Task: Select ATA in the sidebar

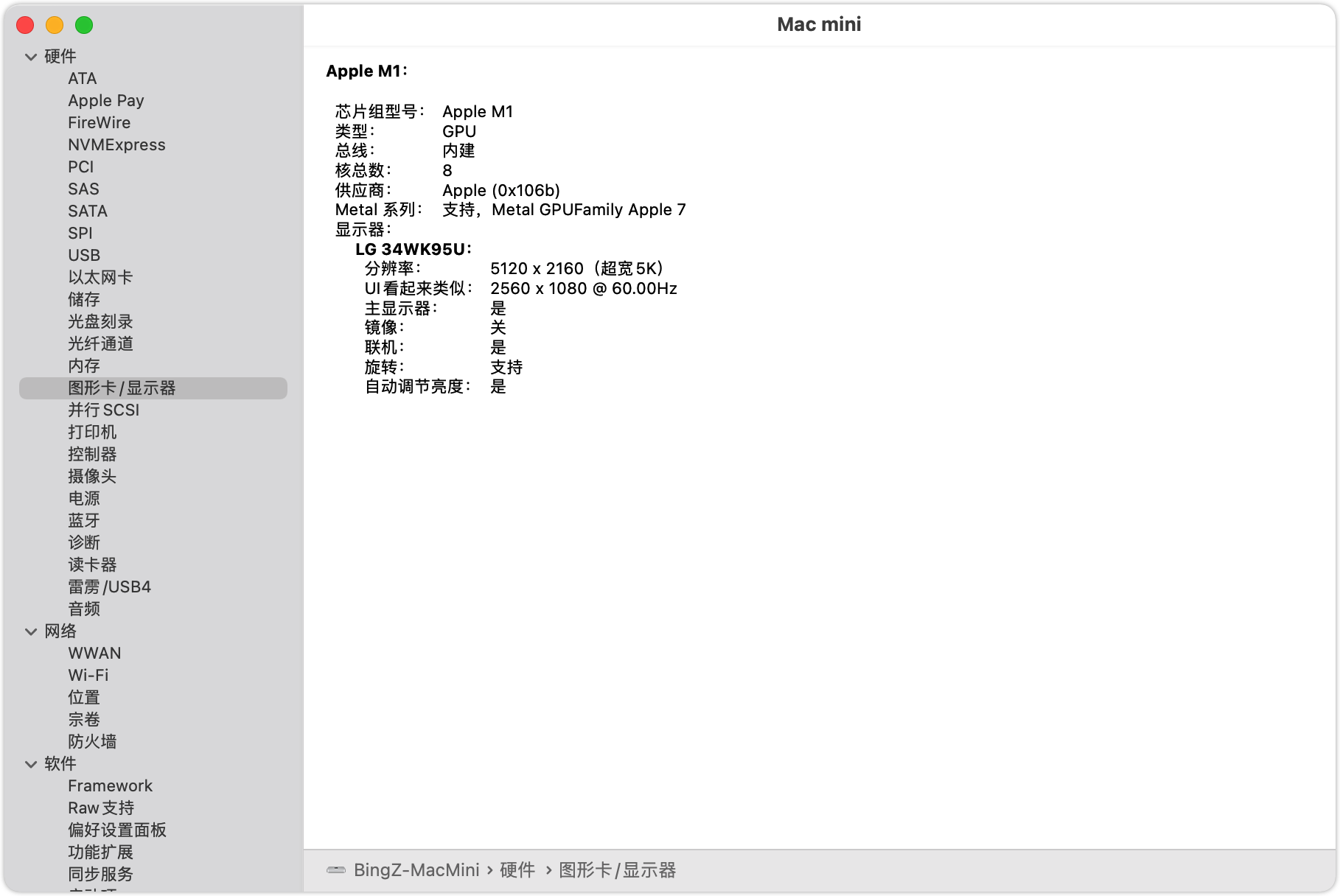Action: tap(83, 79)
